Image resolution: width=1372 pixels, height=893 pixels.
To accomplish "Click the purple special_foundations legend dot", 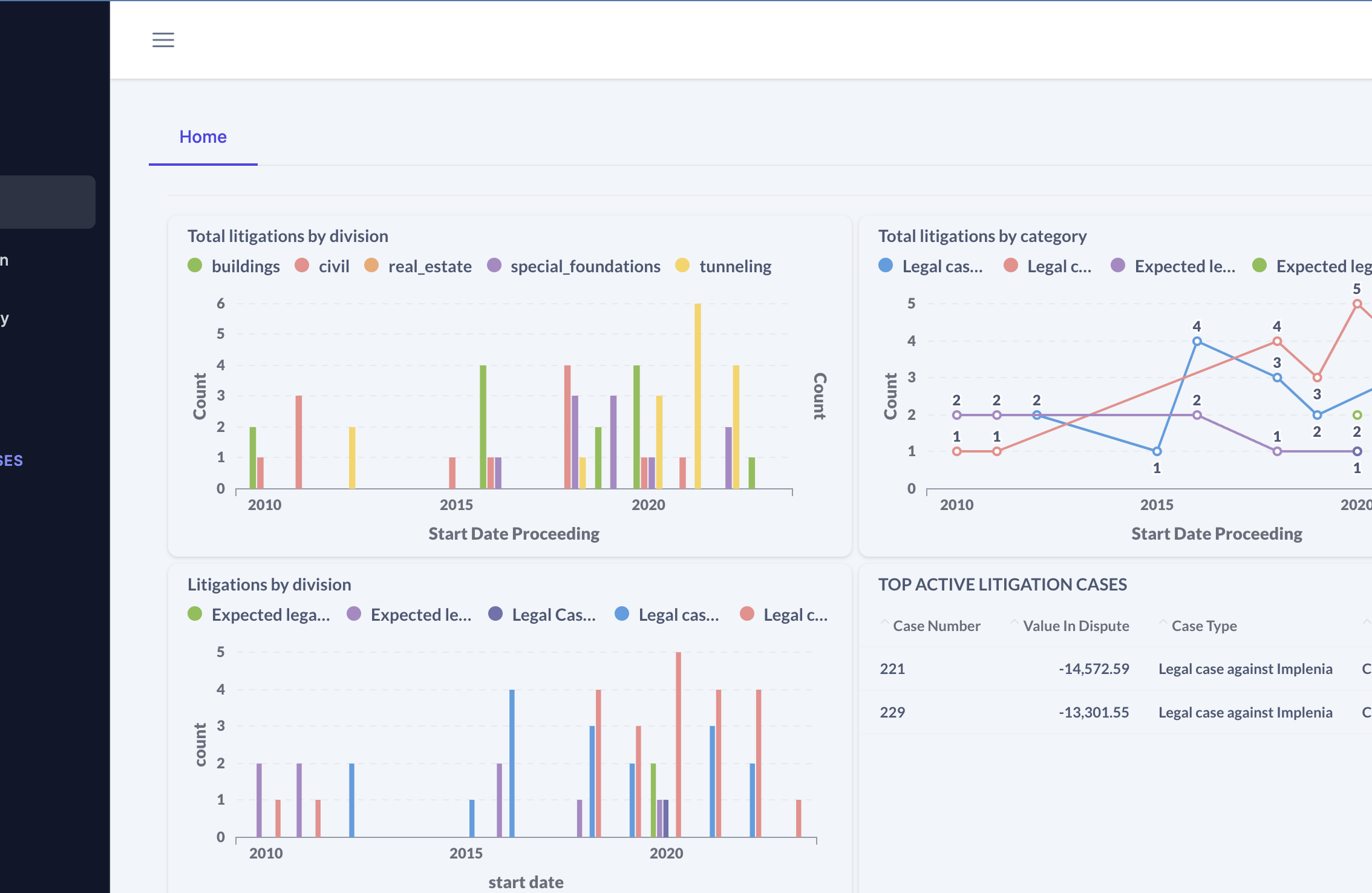I will [x=494, y=266].
